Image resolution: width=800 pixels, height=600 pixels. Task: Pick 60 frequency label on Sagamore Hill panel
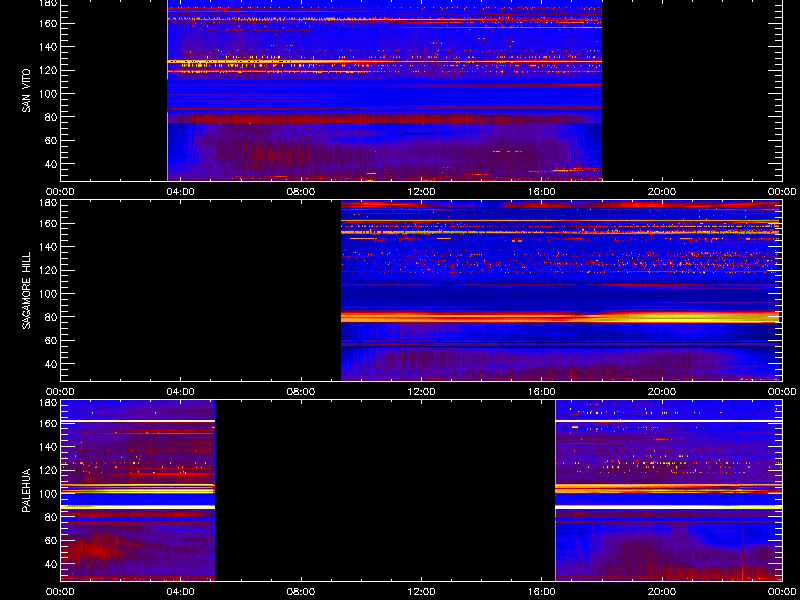tap(52, 341)
